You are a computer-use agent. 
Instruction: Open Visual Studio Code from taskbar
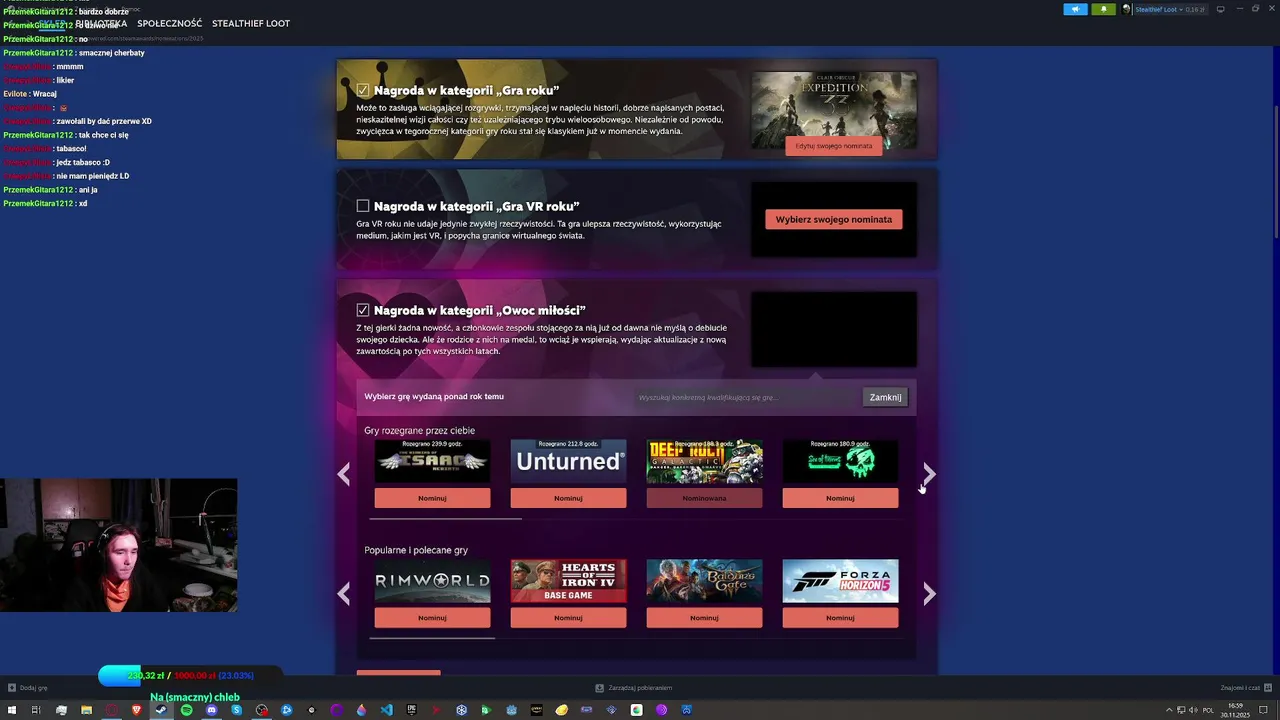(x=386, y=710)
